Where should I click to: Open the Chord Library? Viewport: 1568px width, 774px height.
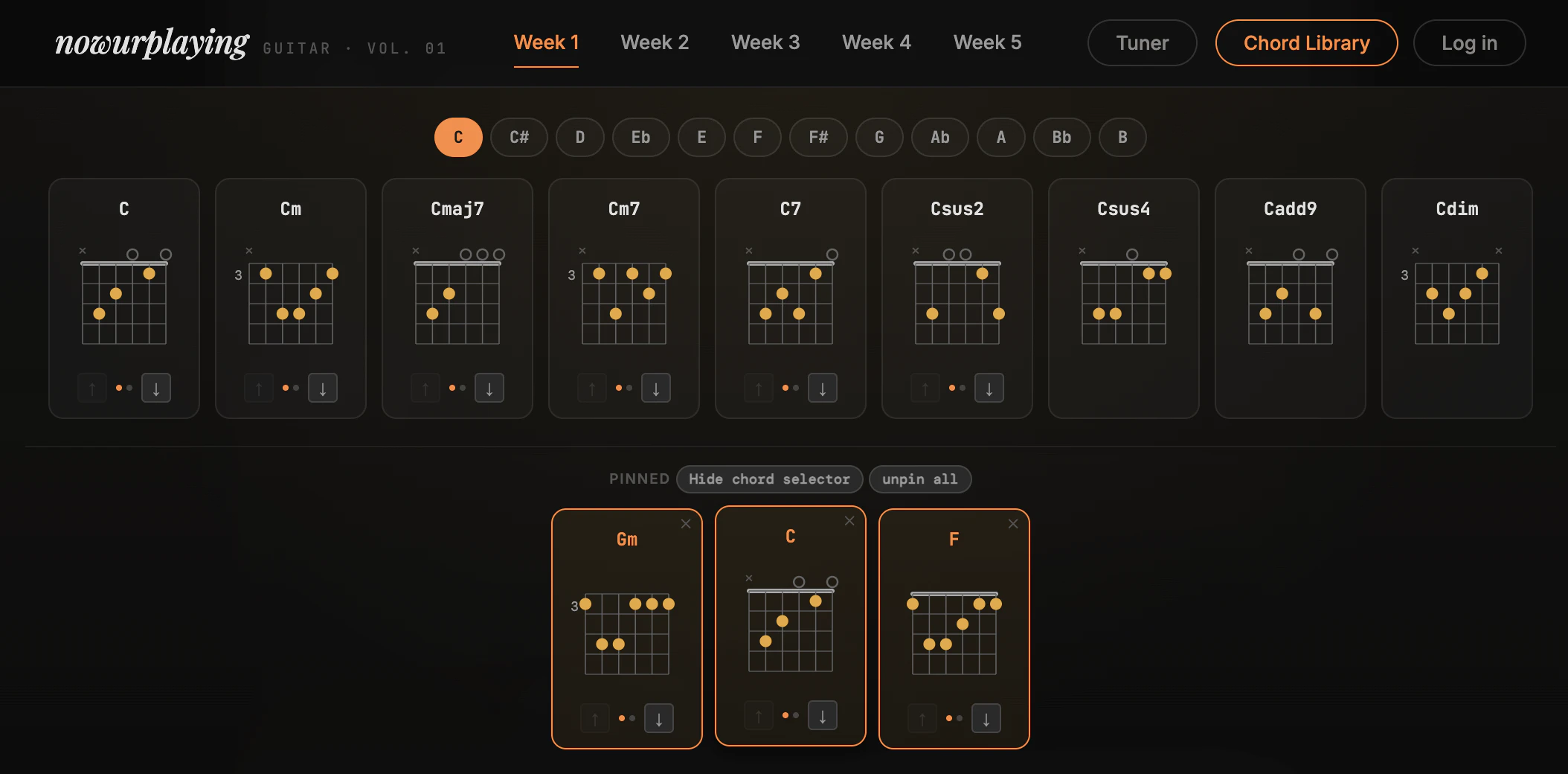tap(1306, 42)
